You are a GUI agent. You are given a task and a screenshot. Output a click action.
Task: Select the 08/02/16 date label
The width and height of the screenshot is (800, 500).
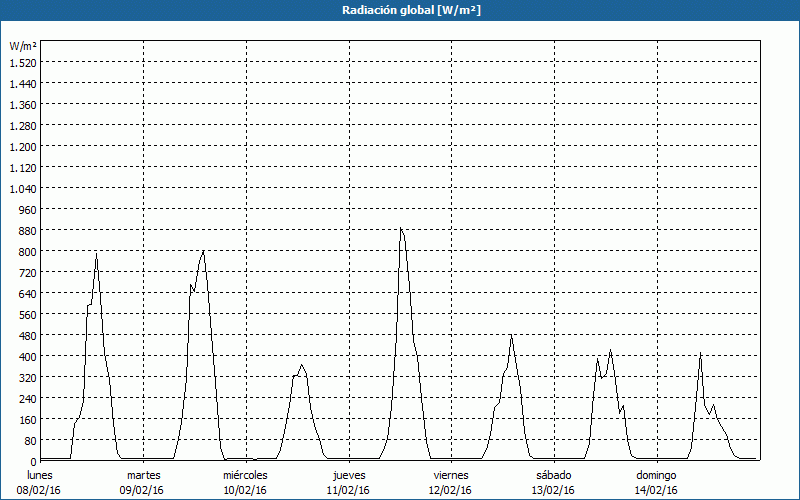point(40,490)
